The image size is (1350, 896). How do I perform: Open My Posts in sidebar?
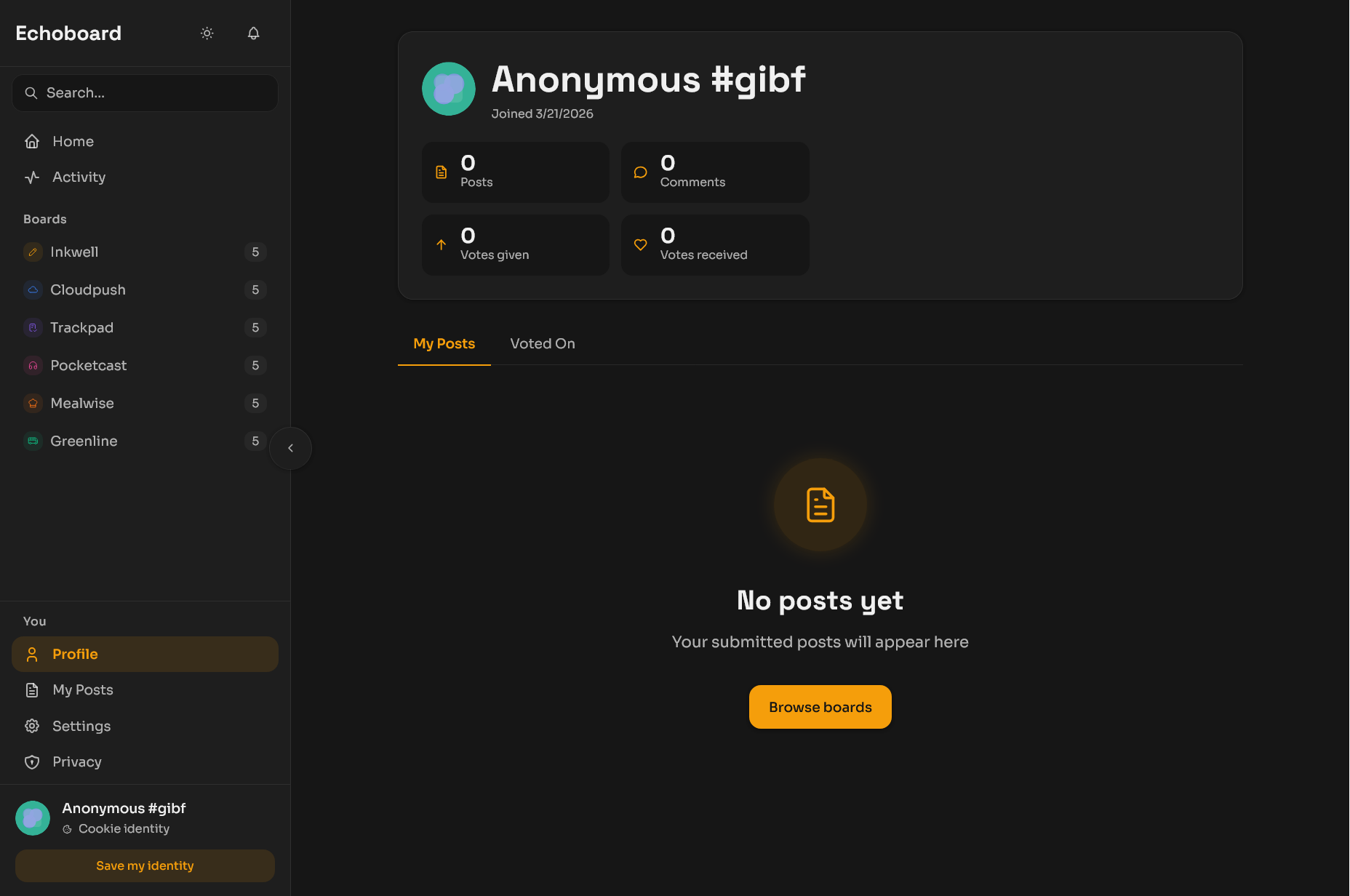coord(82,690)
